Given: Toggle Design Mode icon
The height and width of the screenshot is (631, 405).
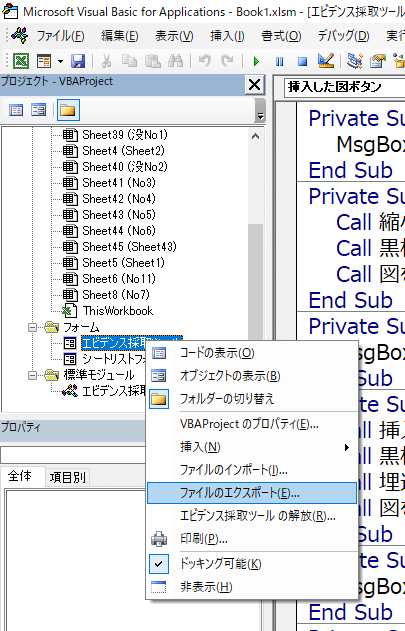Looking at the screenshot, I should (x=326, y=61).
